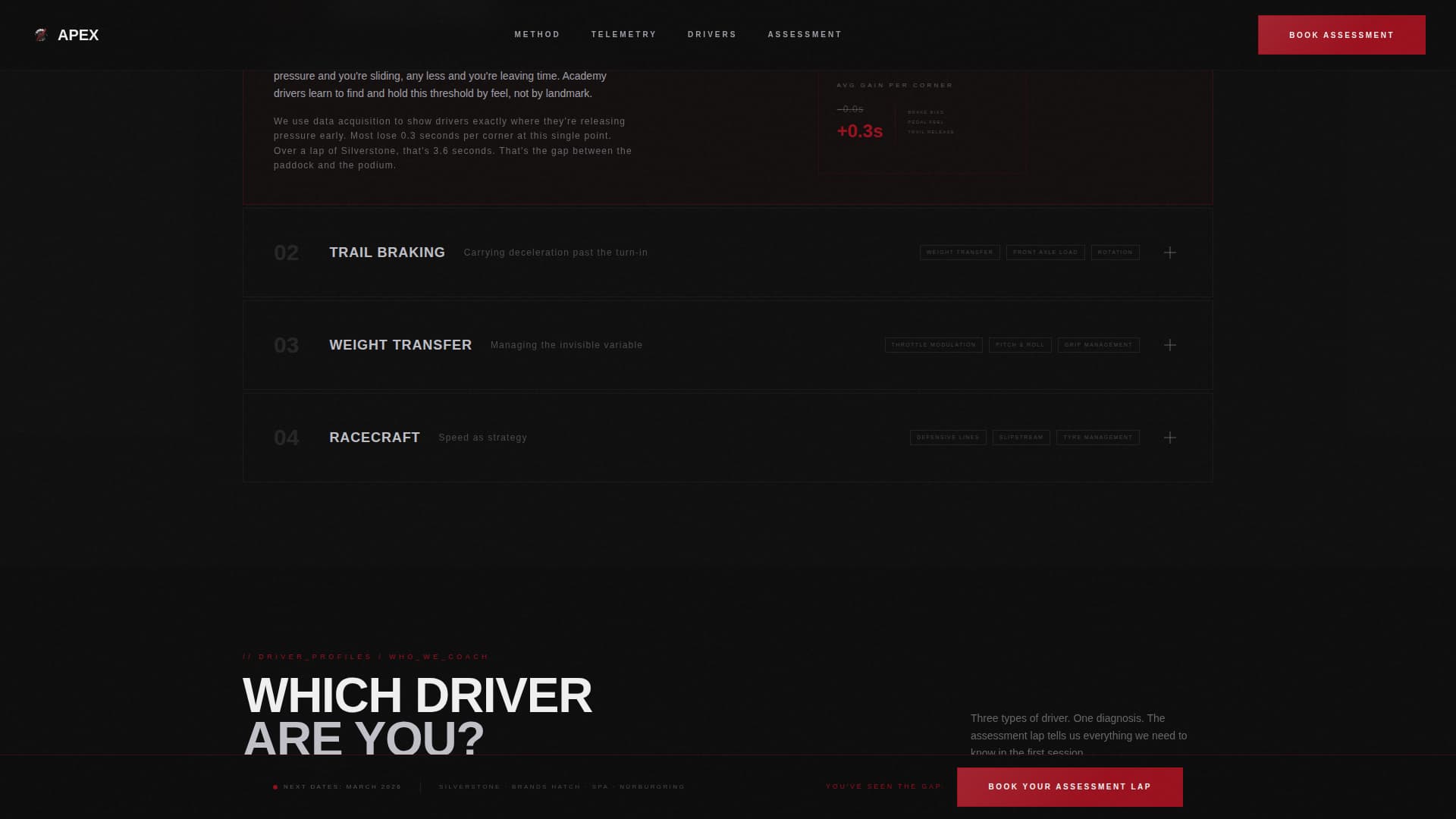Viewport: 1456px width, 819px height.
Task: Select DRIVERS in the top navigation
Action: 711,34
